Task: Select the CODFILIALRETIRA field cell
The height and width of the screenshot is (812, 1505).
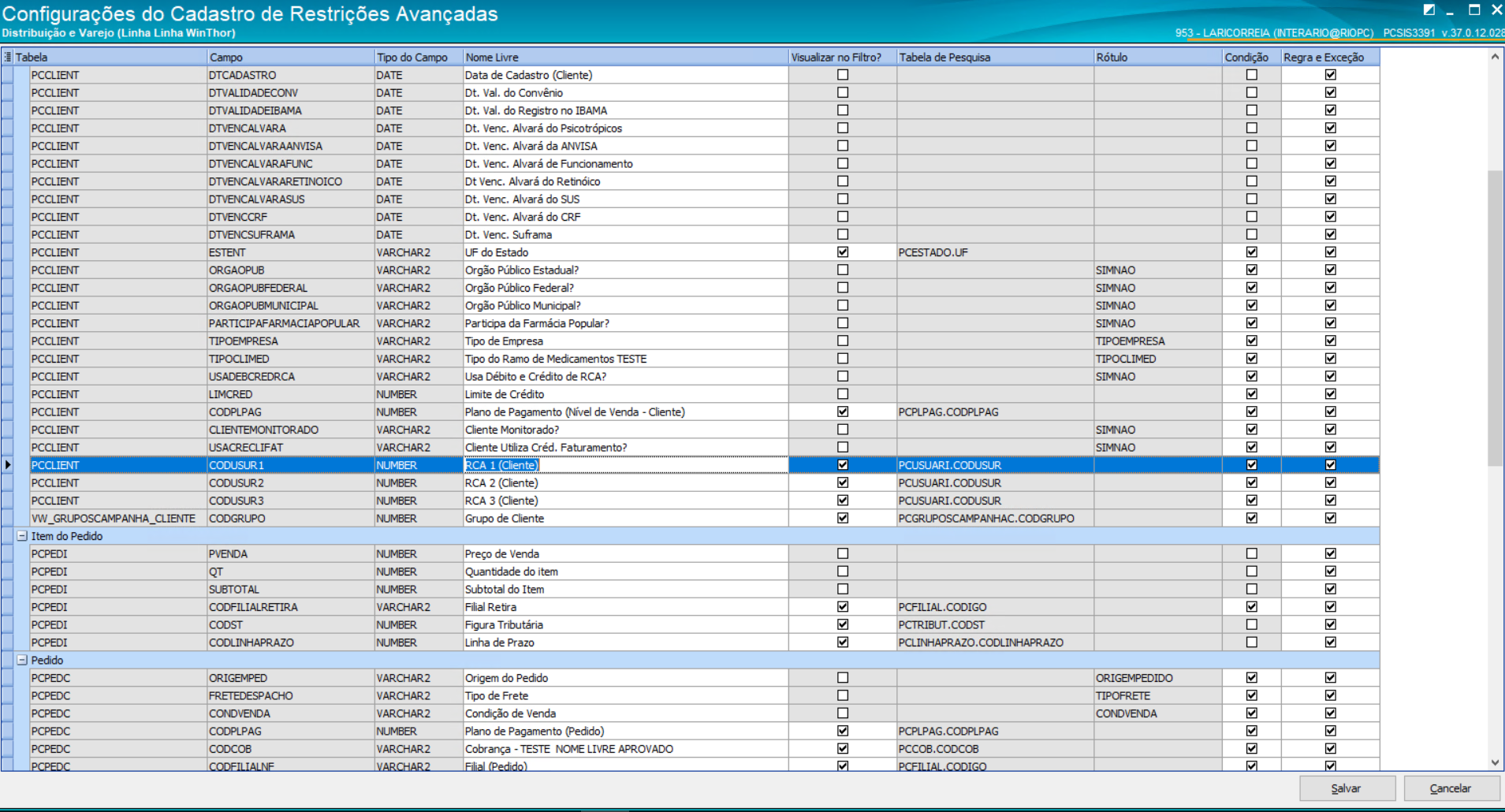Action: (291, 607)
